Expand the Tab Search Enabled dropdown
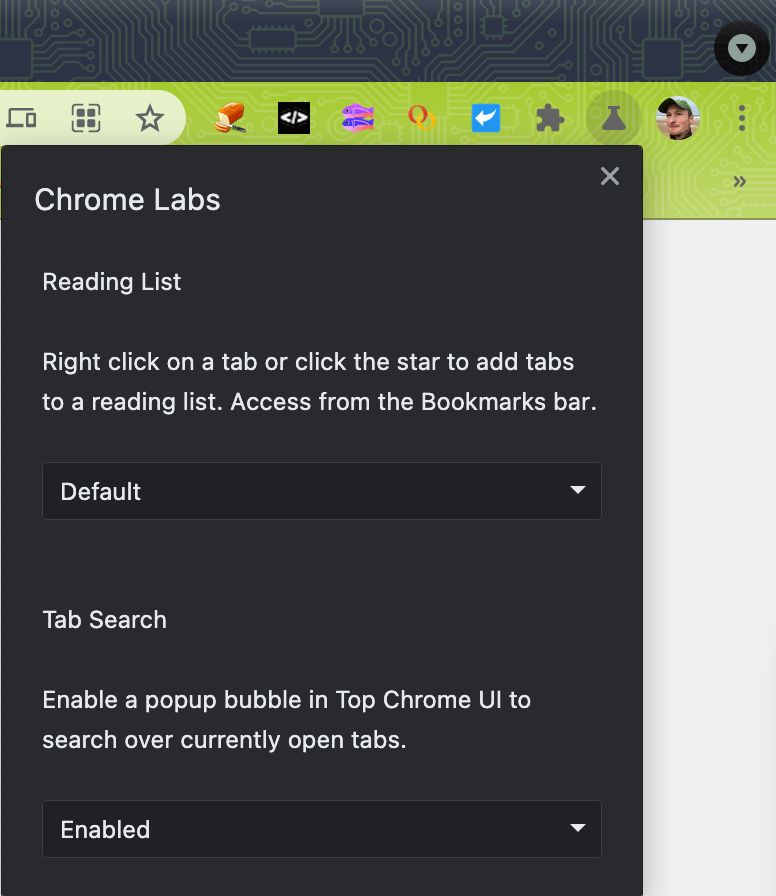This screenshot has width=776, height=896. 322,829
